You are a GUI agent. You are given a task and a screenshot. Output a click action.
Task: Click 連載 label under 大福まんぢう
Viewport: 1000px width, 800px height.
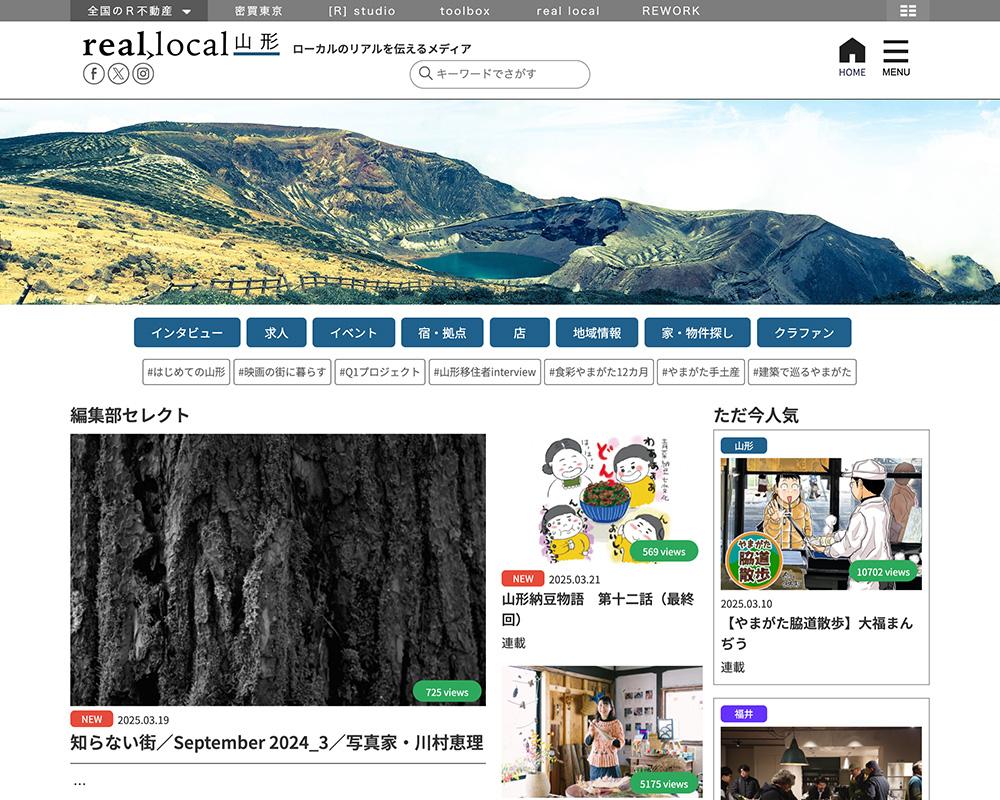coord(733,667)
